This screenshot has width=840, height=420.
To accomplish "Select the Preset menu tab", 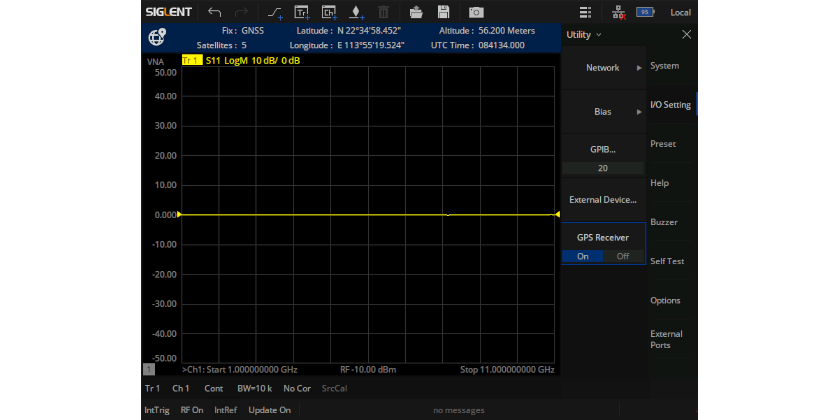I will tap(663, 144).
